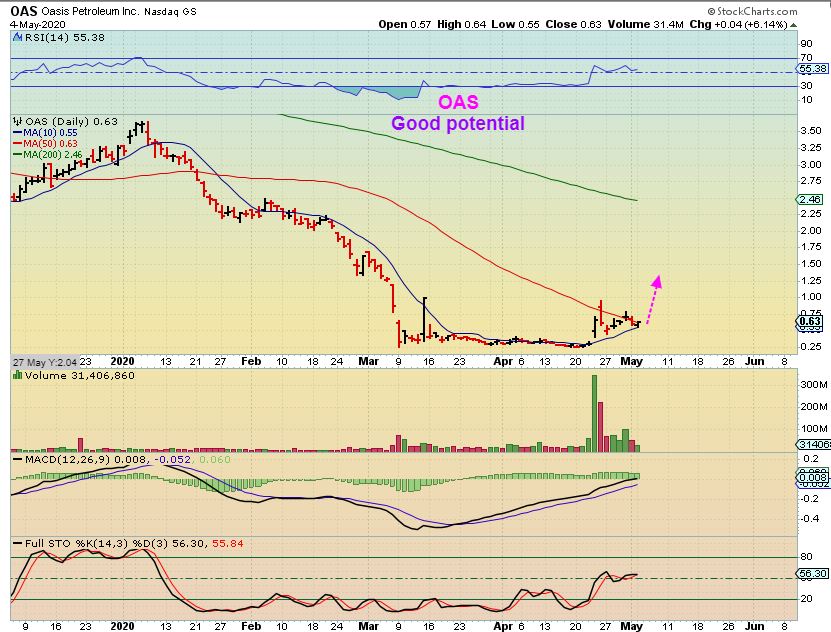
Task: Click May on the price panel date axis
Action: pos(631,361)
